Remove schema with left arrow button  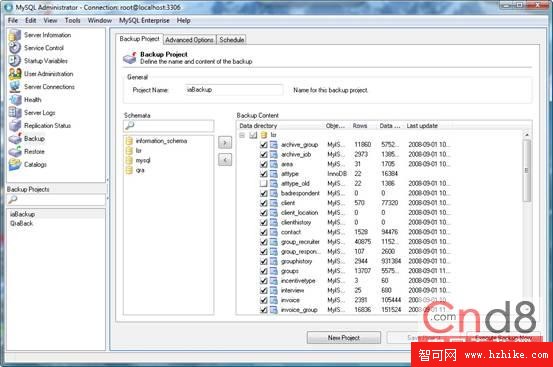coord(225,160)
